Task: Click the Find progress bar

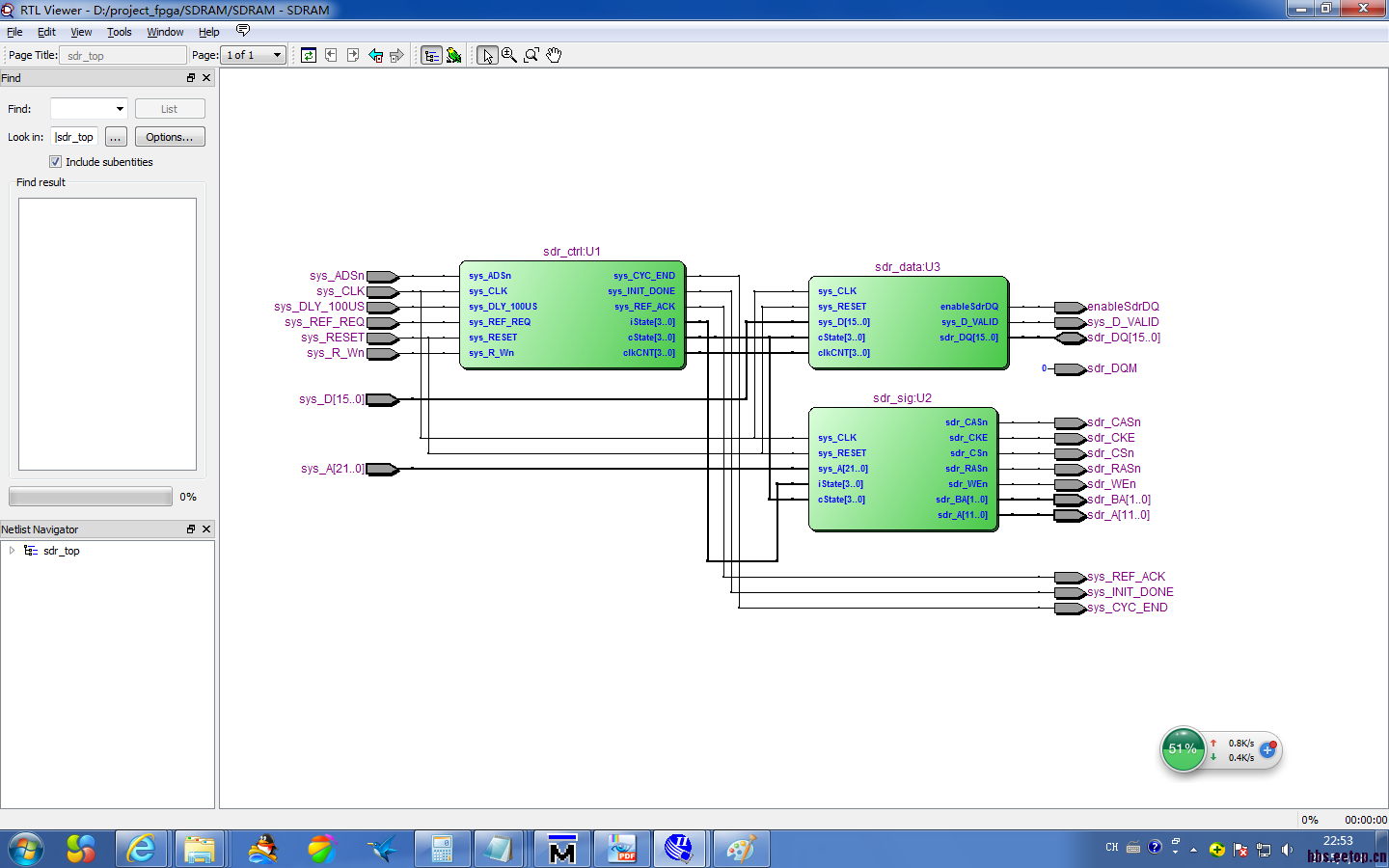Action: 91,497
